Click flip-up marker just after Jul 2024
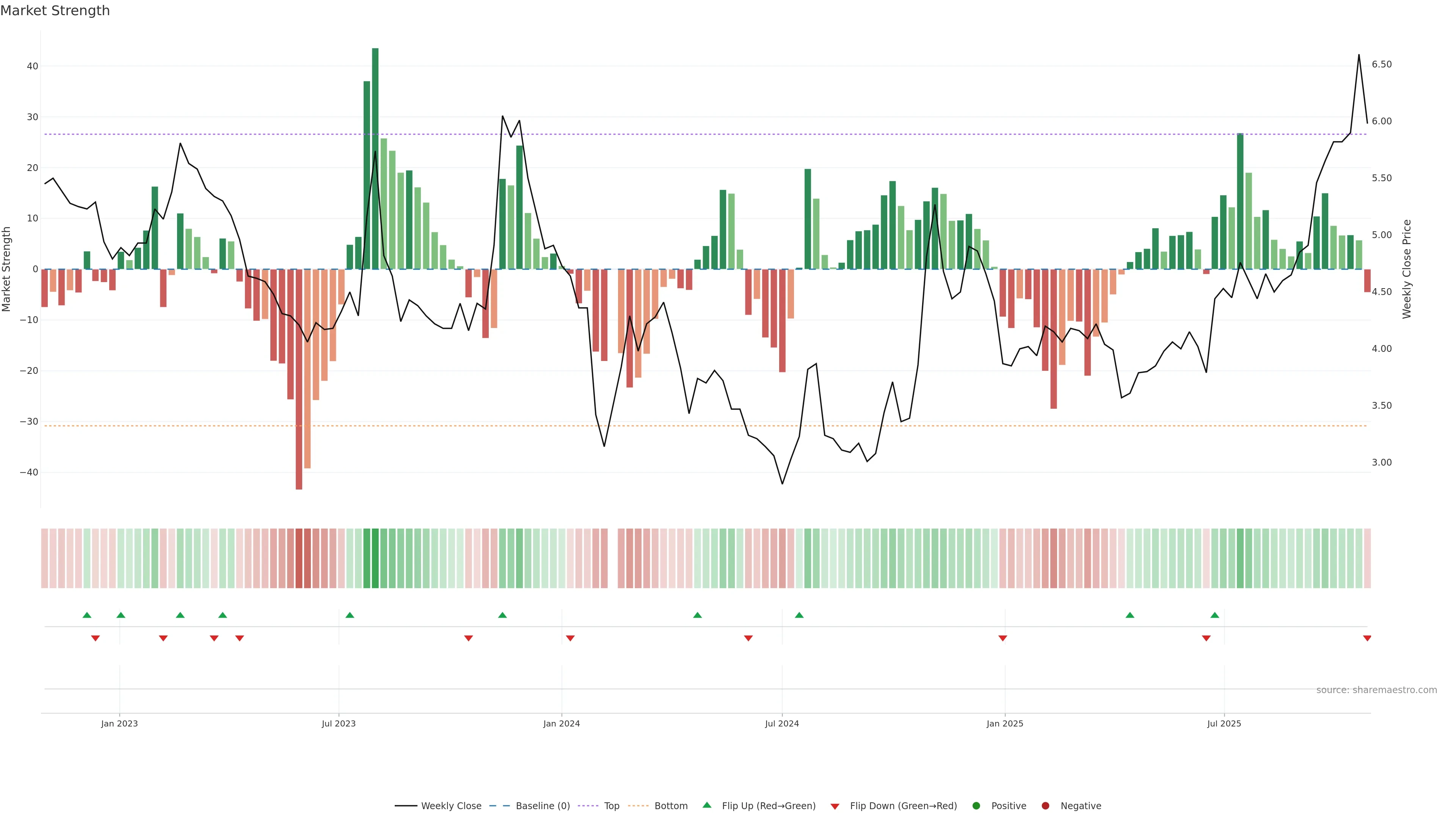 coord(799,615)
